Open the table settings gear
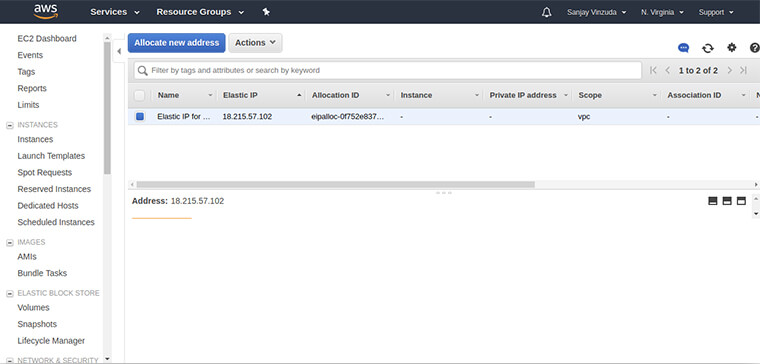 (x=731, y=47)
